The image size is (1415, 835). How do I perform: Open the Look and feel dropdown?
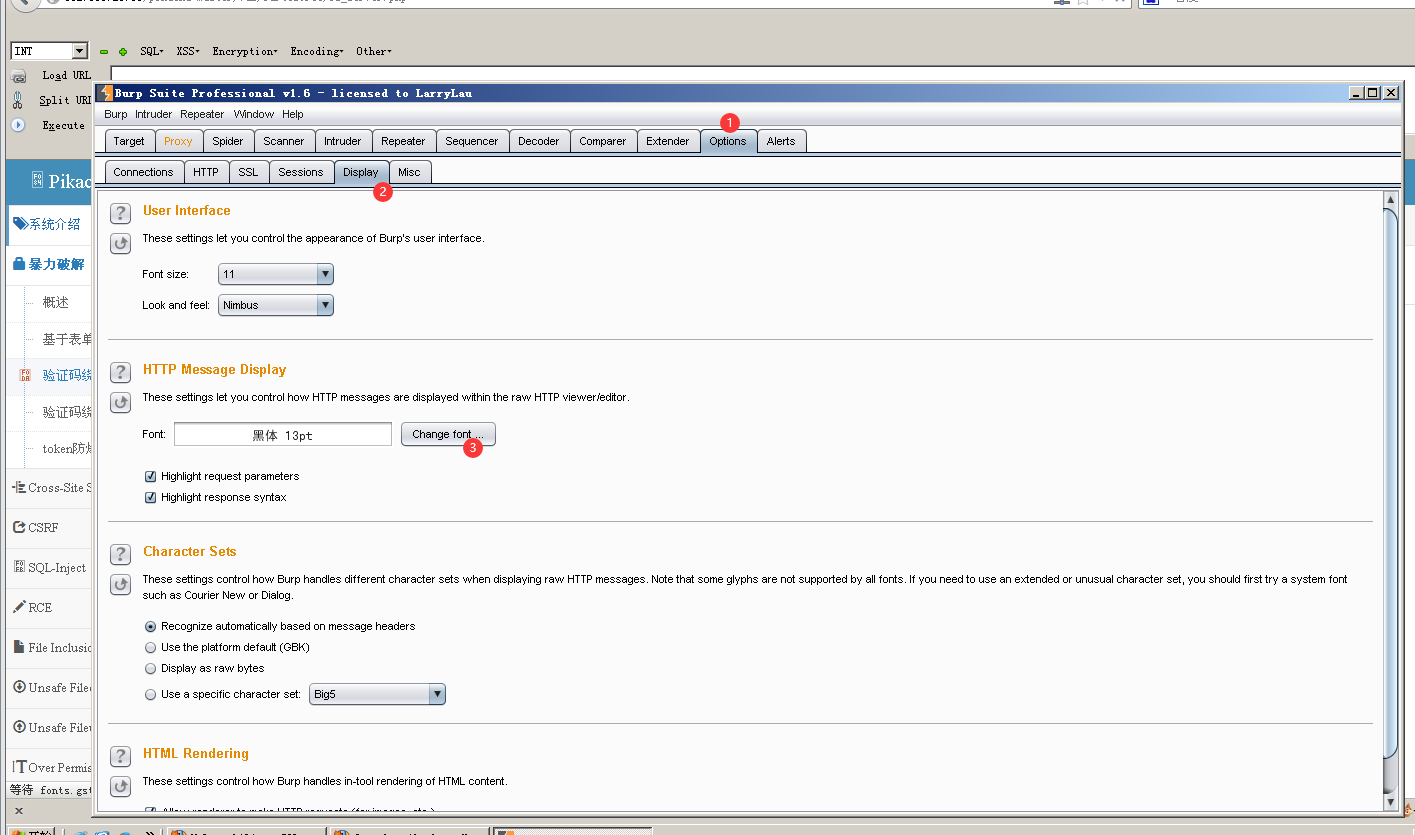coord(276,305)
